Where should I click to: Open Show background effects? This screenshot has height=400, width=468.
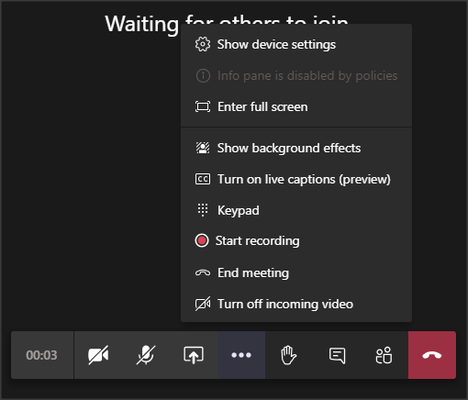pyautogui.click(x=296, y=148)
